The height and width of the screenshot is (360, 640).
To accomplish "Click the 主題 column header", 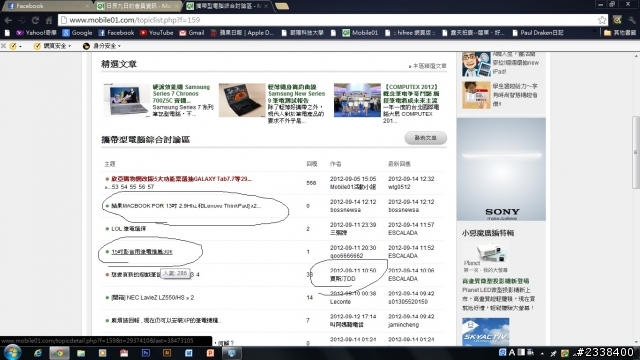I will click(x=110, y=164).
